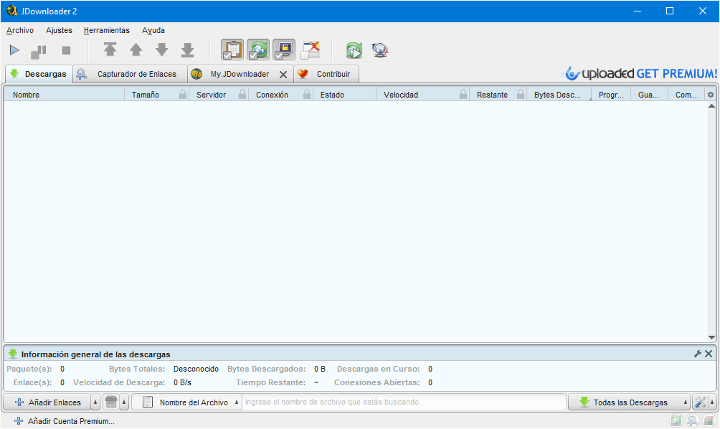
Task: Select the 0 B/s download speed value
Action: pos(182,382)
